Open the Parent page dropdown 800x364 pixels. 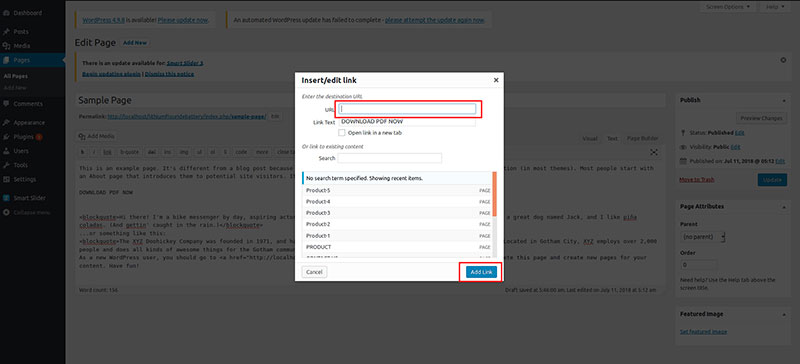tap(703, 237)
